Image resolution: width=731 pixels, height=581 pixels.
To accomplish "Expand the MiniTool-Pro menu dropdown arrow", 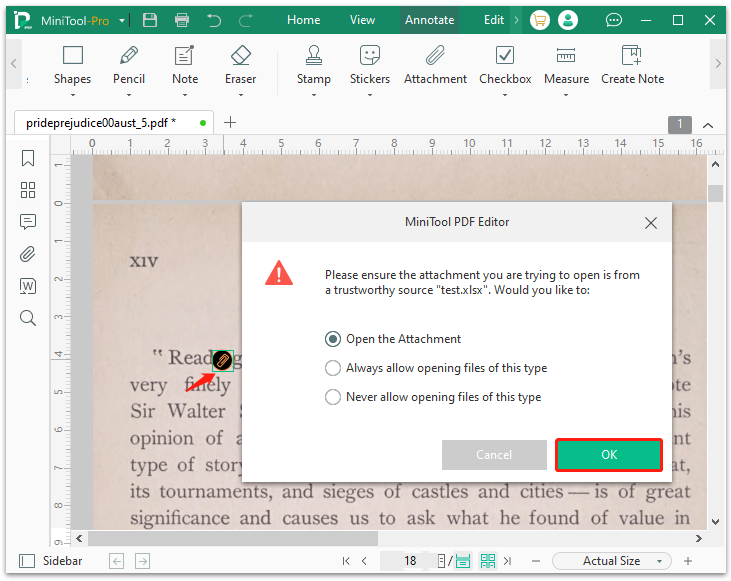I will 122,21.
